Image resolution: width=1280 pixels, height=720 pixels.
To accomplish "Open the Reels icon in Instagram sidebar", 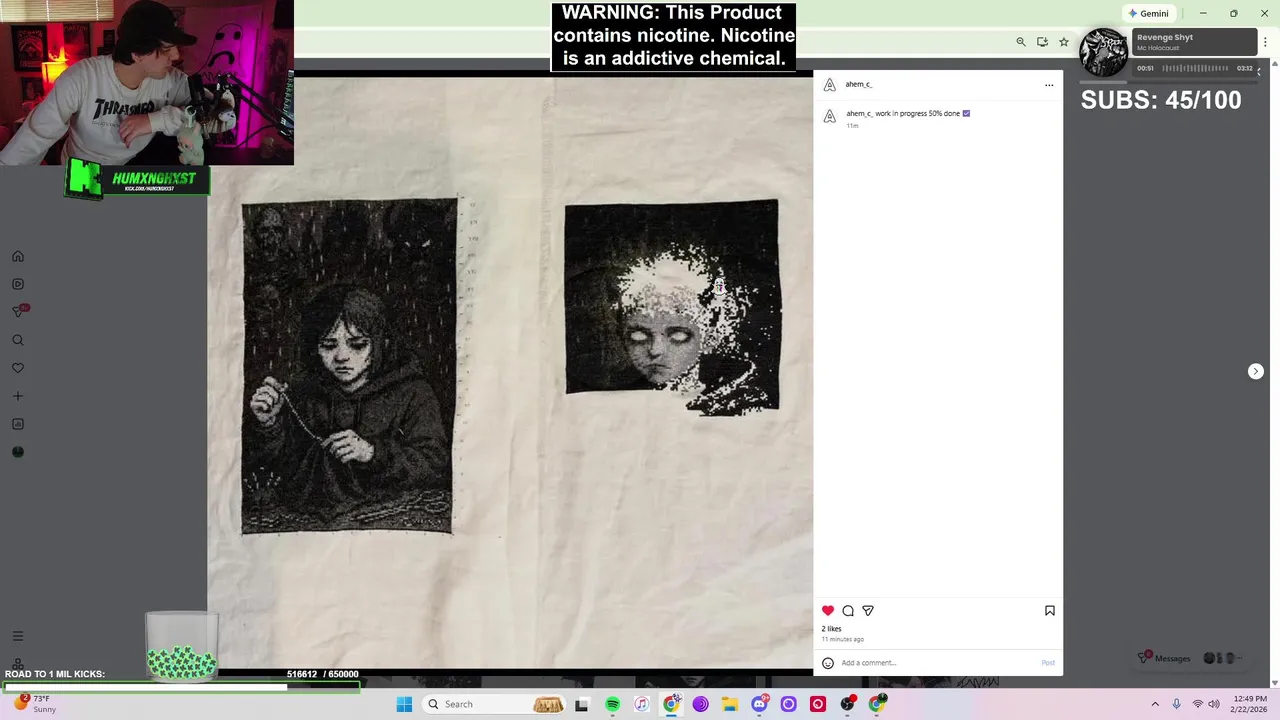I will 18,284.
